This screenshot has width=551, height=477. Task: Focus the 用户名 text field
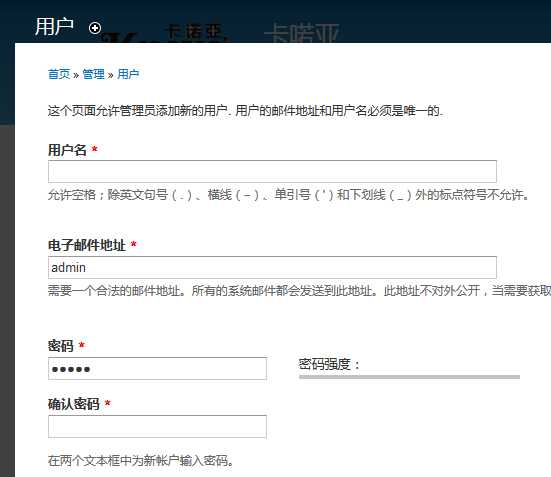272,171
